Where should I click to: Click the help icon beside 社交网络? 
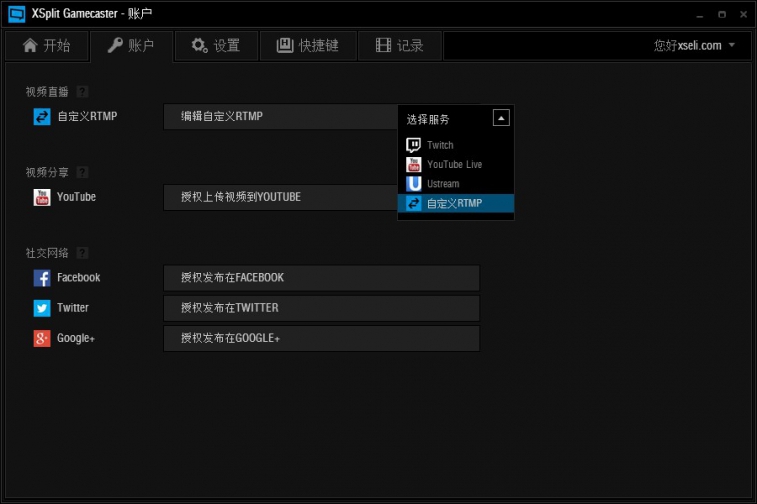point(83,253)
